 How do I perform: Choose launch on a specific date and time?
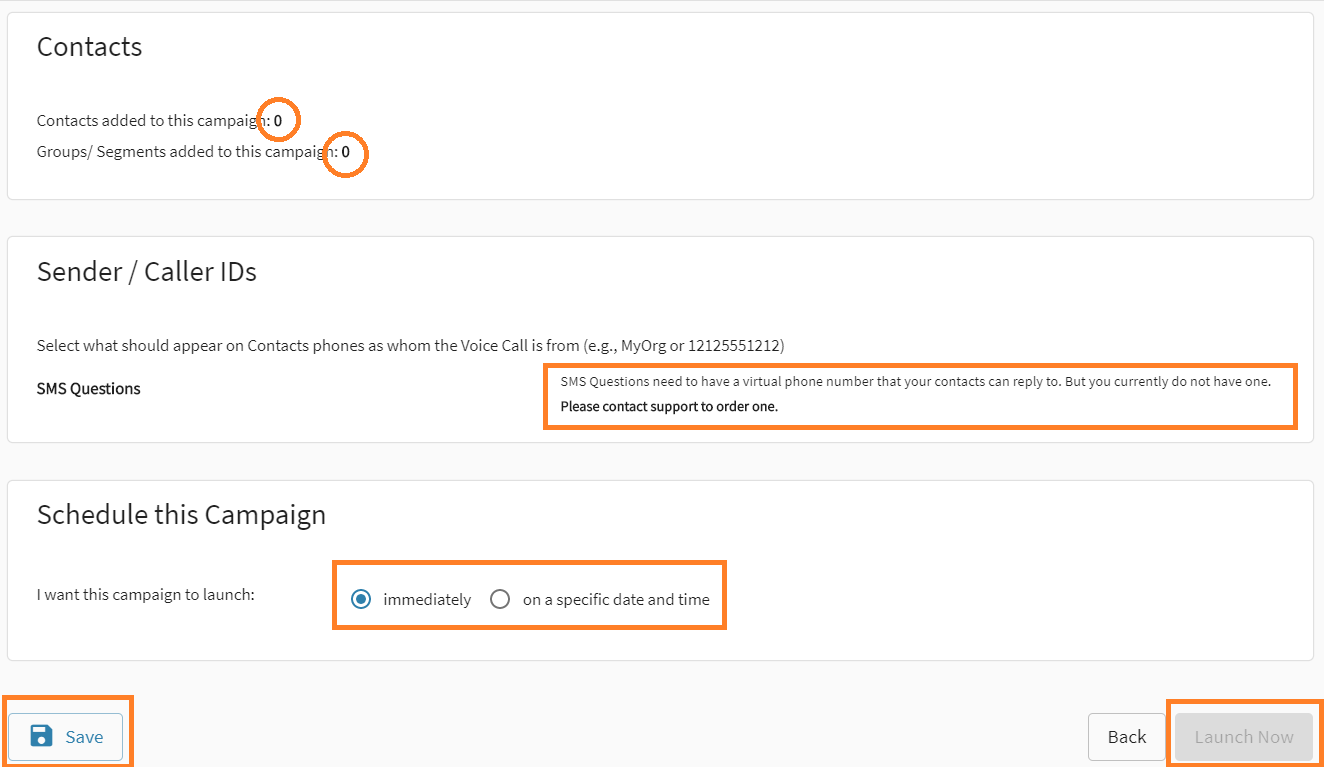500,599
